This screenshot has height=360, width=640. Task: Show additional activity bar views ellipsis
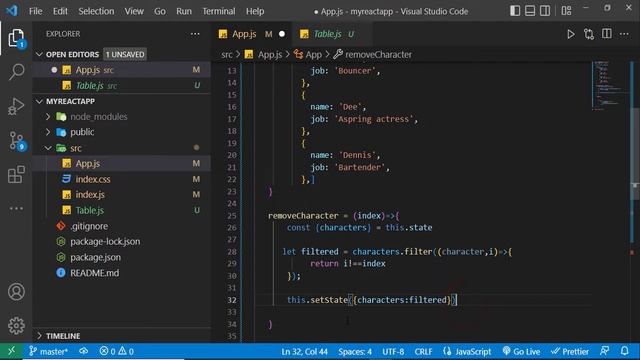coord(16,209)
